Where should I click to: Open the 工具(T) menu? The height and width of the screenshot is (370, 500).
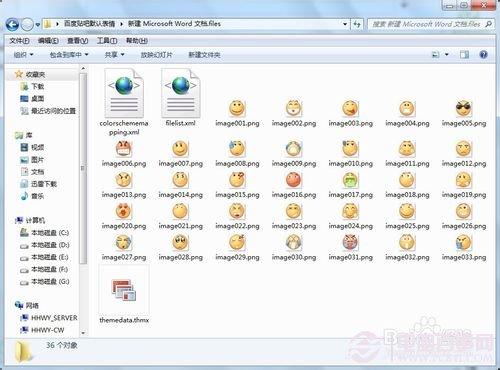107,41
